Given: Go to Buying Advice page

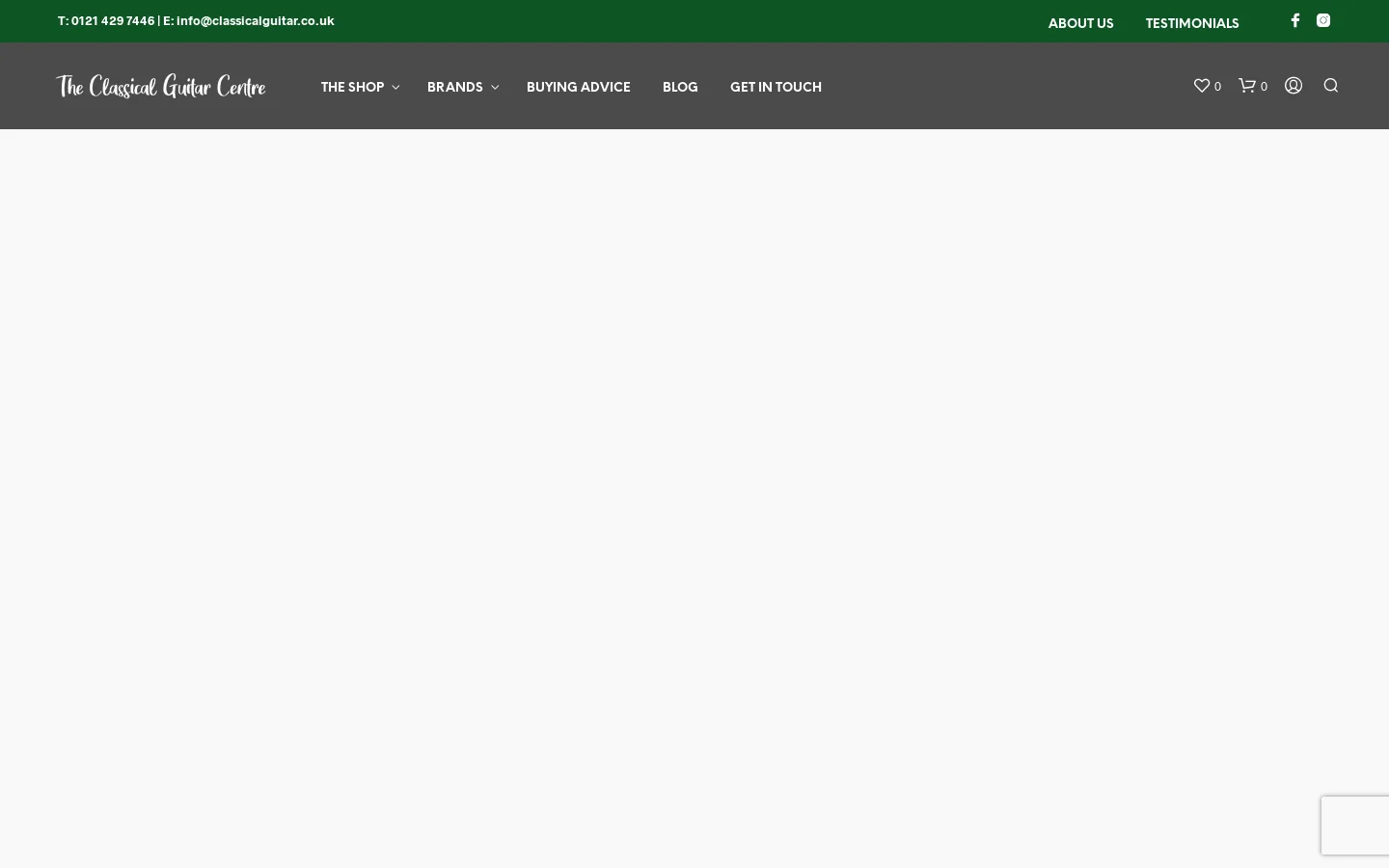Looking at the screenshot, I should coord(579,88).
